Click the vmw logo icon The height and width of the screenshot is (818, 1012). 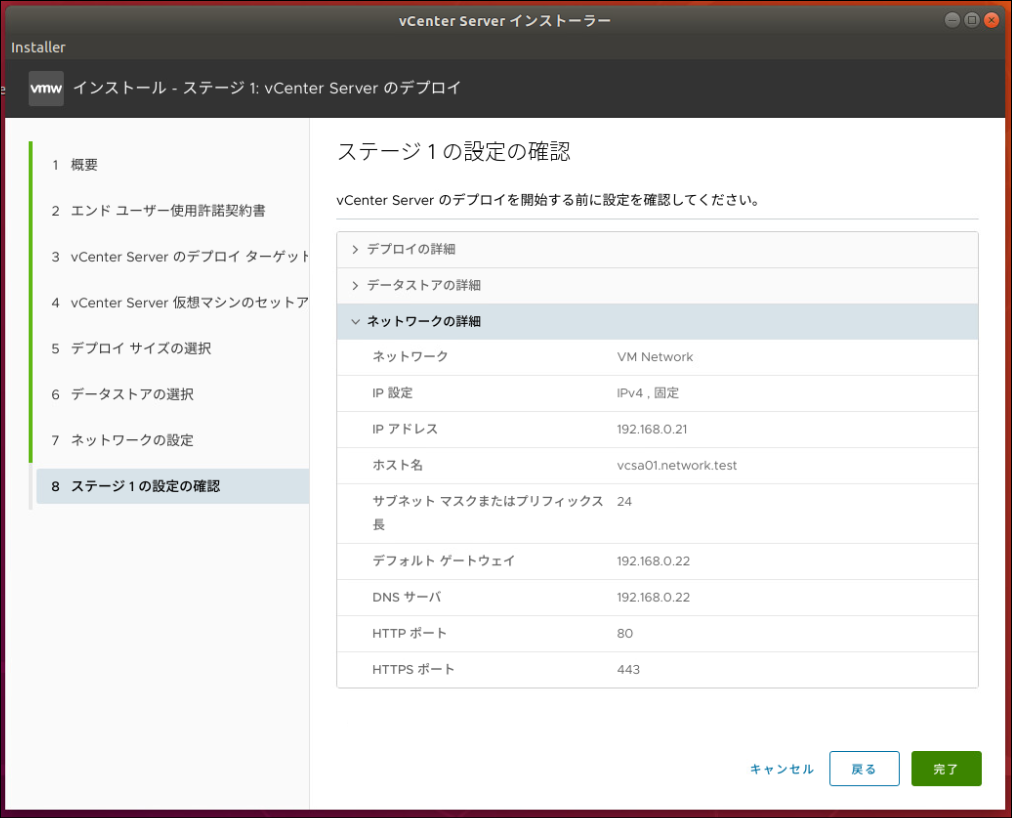[x=46, y=88]
